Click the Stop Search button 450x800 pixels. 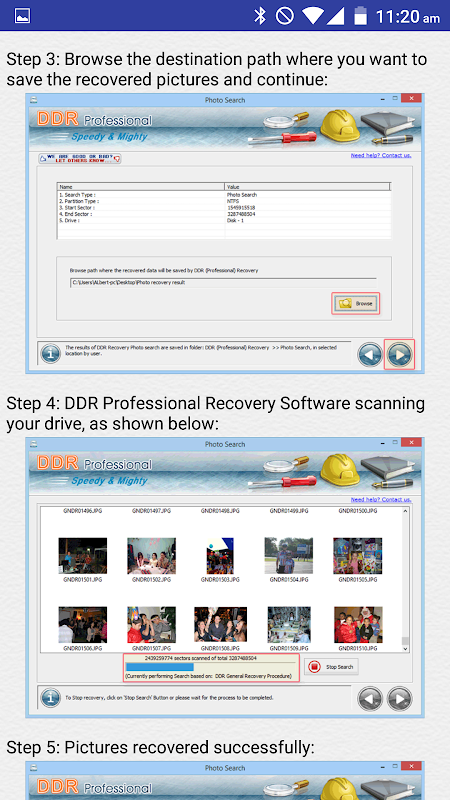332,666
